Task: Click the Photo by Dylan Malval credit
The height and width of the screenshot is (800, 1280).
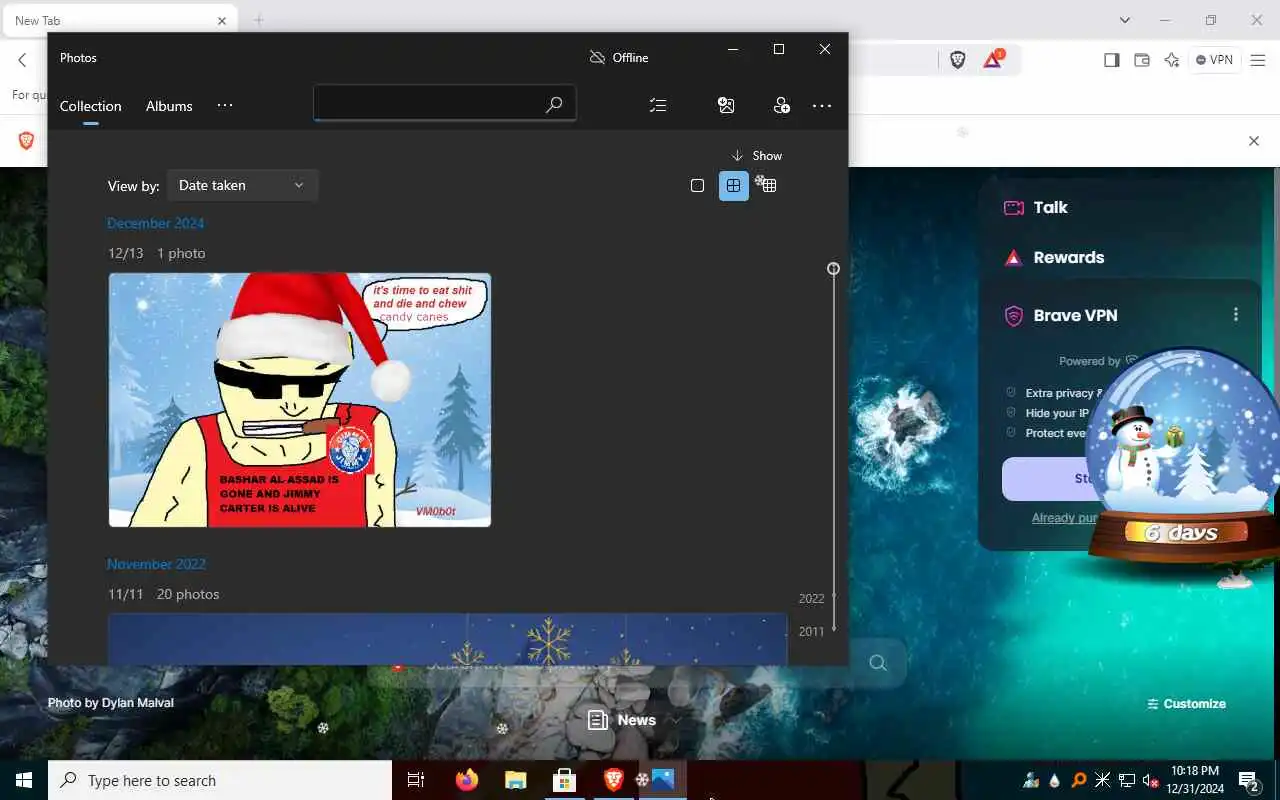Action: [111, 703]
